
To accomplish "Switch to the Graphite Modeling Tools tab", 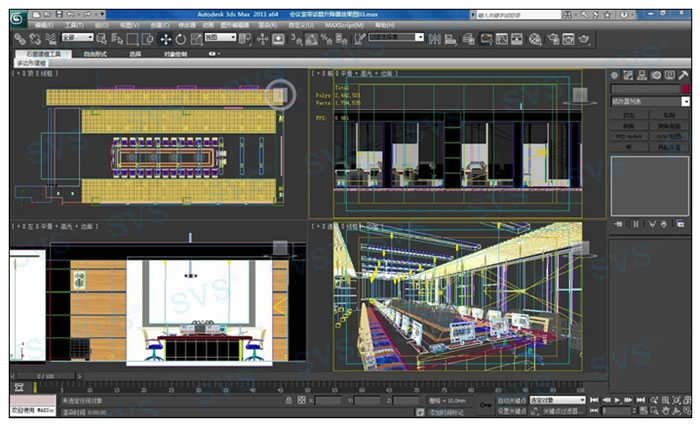I will [x=44, y=55].
